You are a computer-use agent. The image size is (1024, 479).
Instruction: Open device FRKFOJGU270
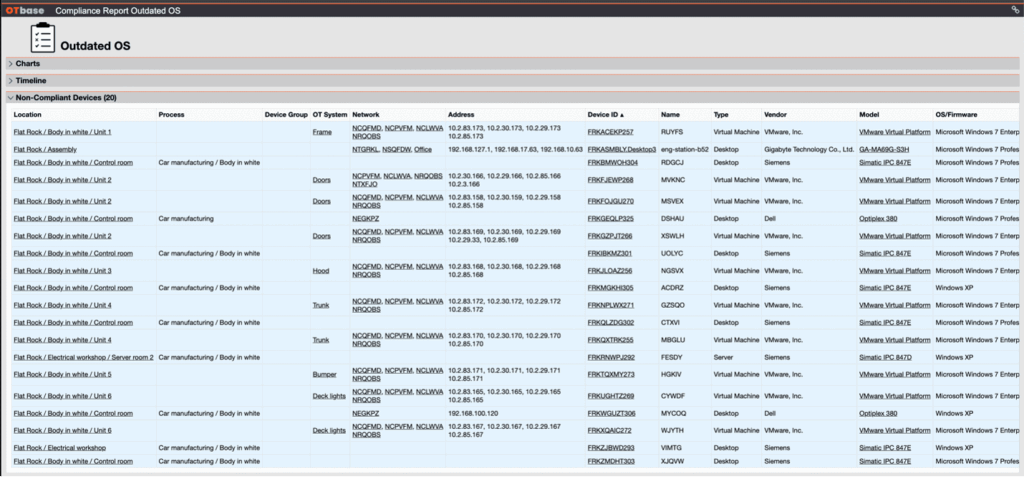click(x=611, y=201)
